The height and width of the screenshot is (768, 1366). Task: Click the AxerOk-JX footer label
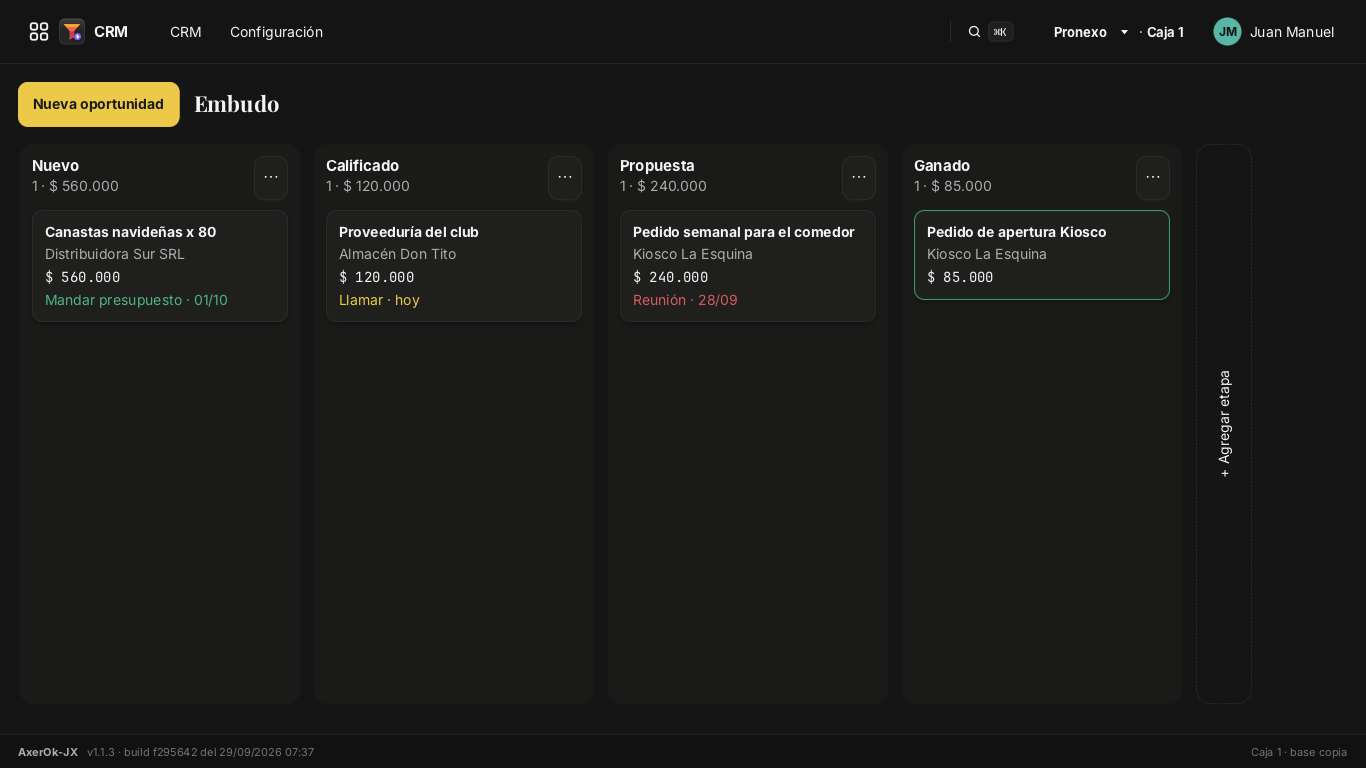click(x=48, y=752)
